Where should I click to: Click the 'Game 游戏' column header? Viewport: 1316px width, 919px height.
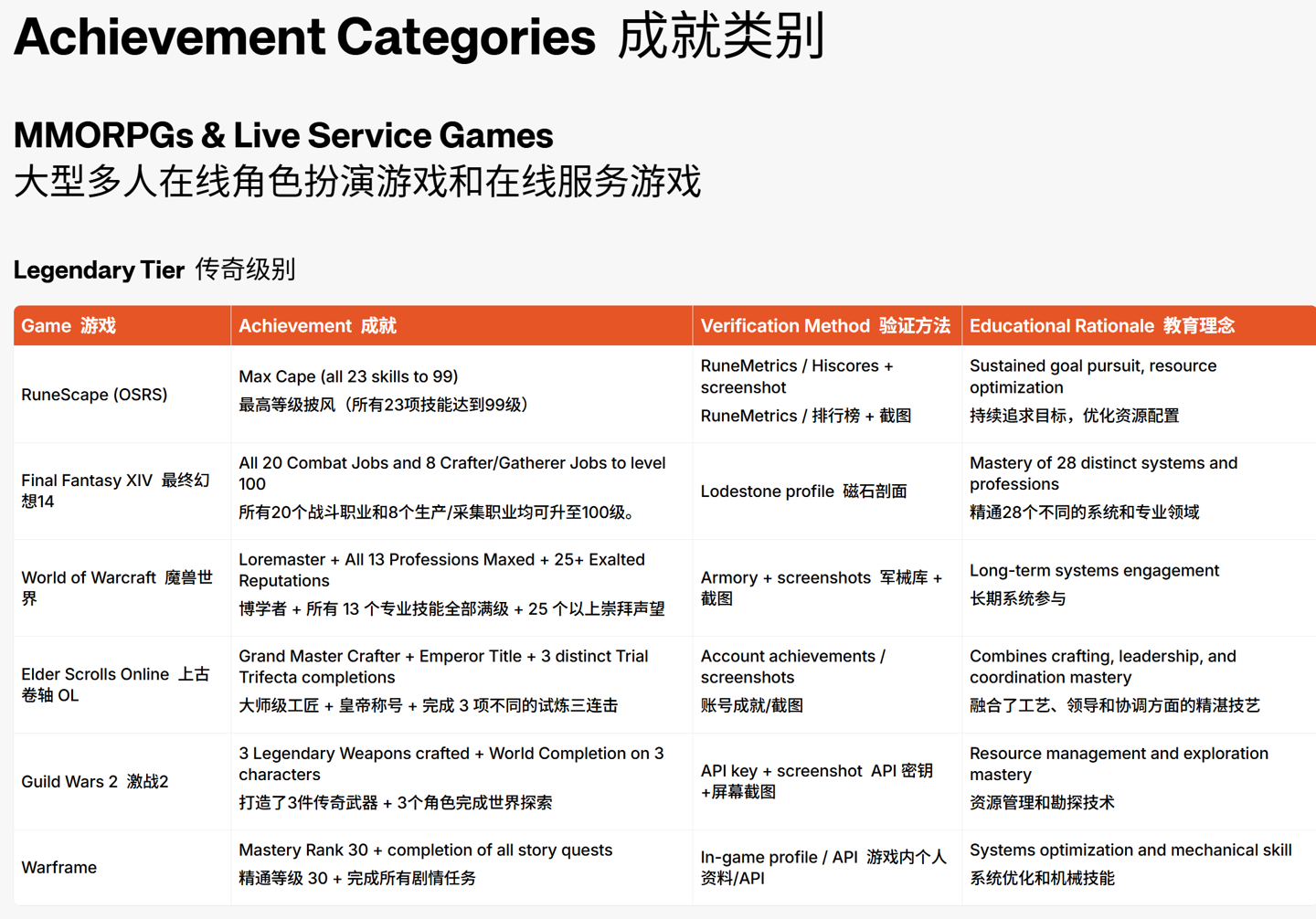(x=122, y=325)
